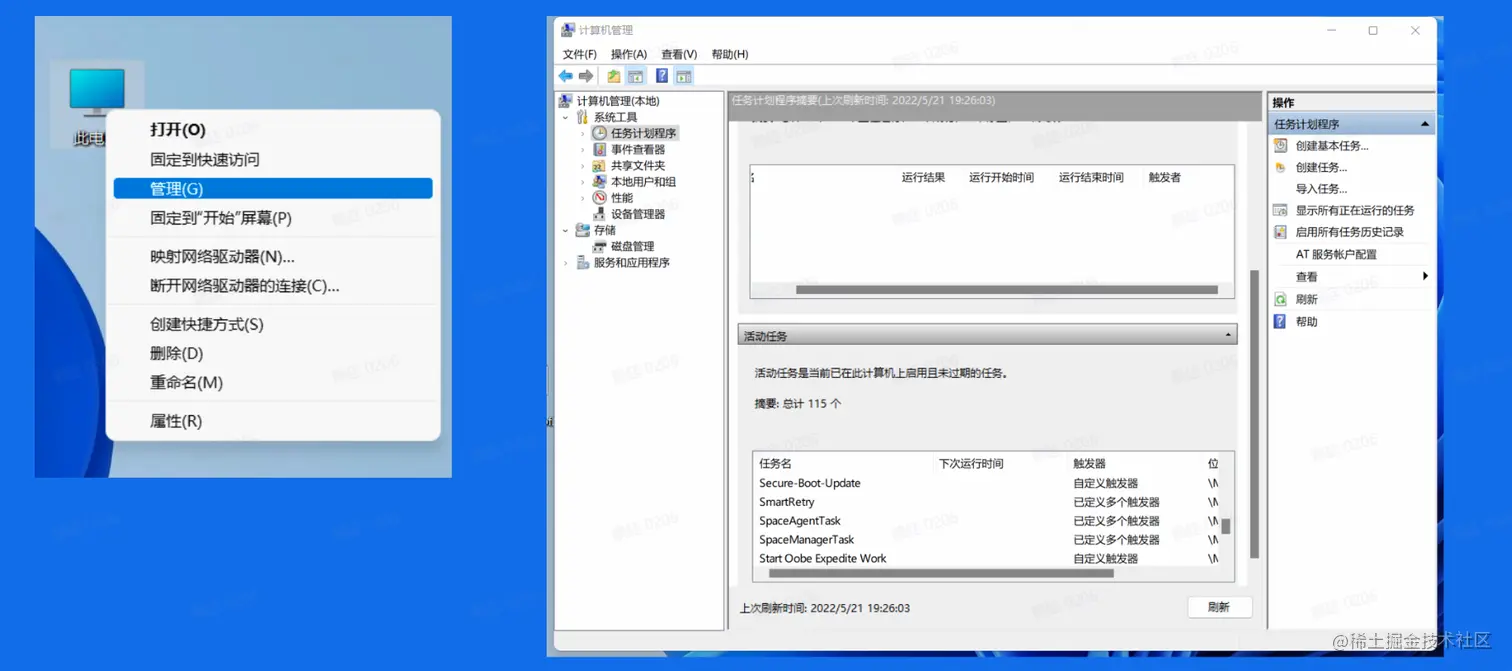
Task: Expand the 本地用户和组 tree node arrow
Action: [x=583, y=182]
